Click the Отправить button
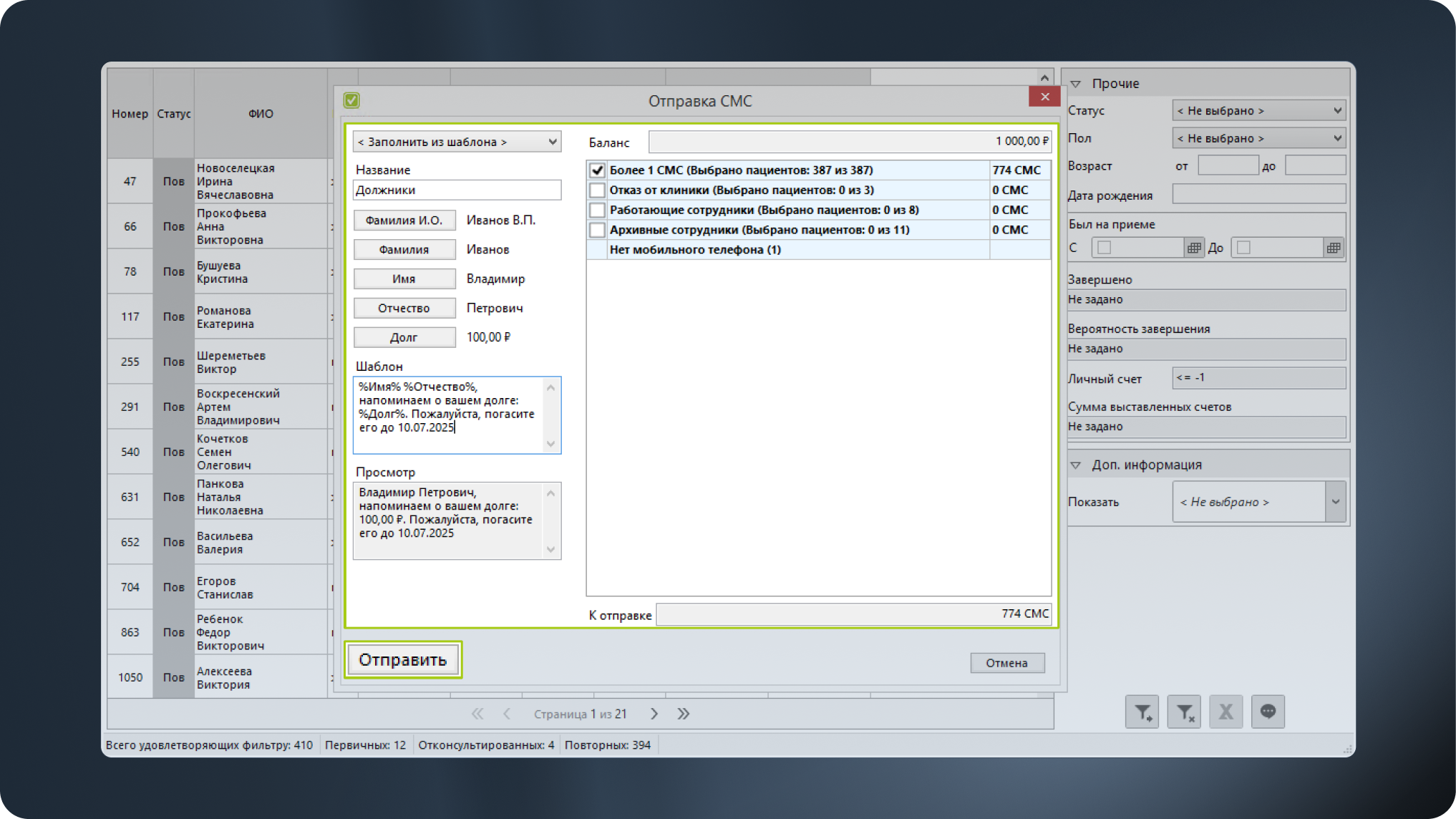The image size is (1456, 819). pyautogui.click(x=403, y=660)
